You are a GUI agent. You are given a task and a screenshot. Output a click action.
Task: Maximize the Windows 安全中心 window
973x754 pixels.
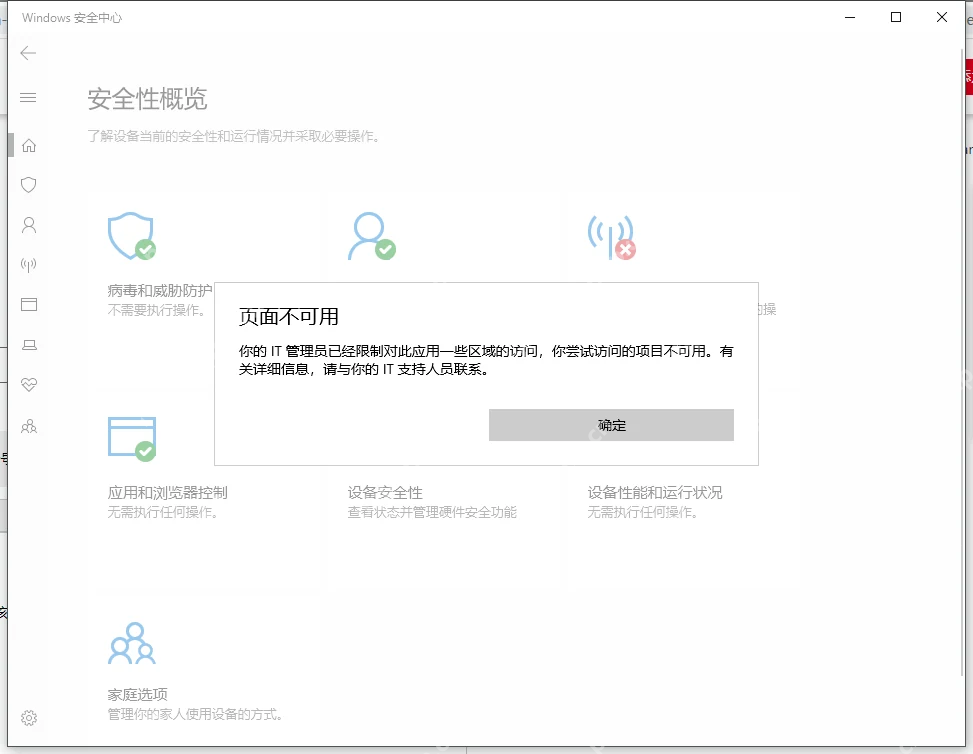(x=896, y=17)
